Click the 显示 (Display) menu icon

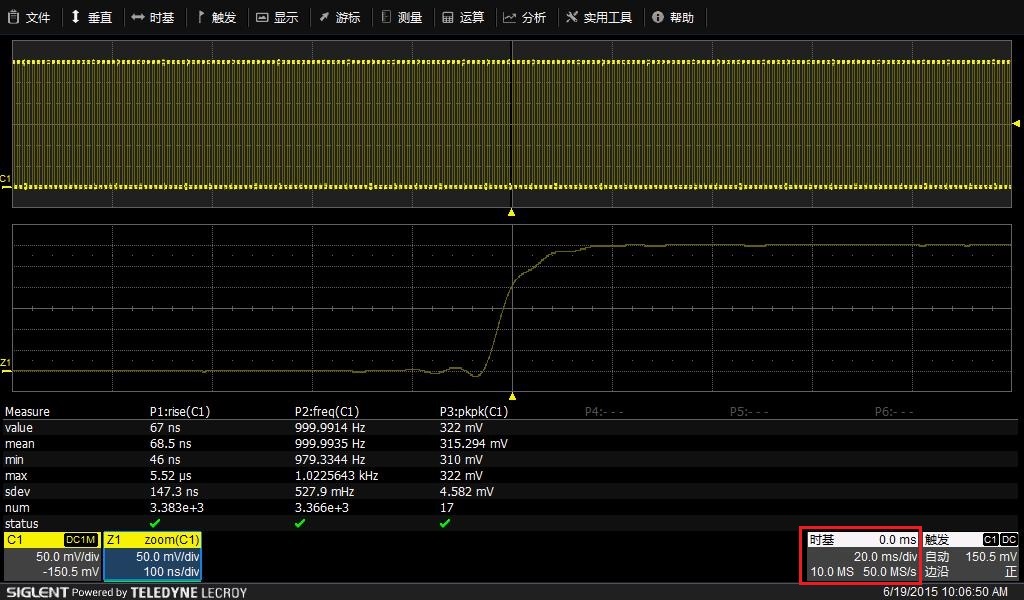(x=262, y=18)
